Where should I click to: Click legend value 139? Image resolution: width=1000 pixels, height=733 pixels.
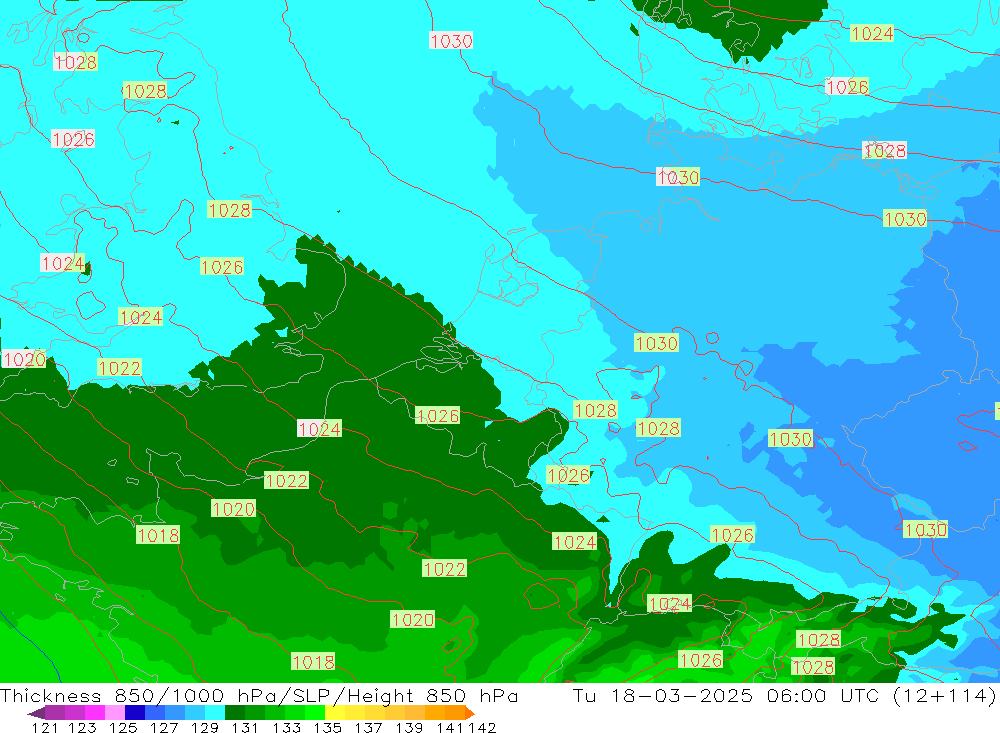pyautogui.click(x=409, y=727)
